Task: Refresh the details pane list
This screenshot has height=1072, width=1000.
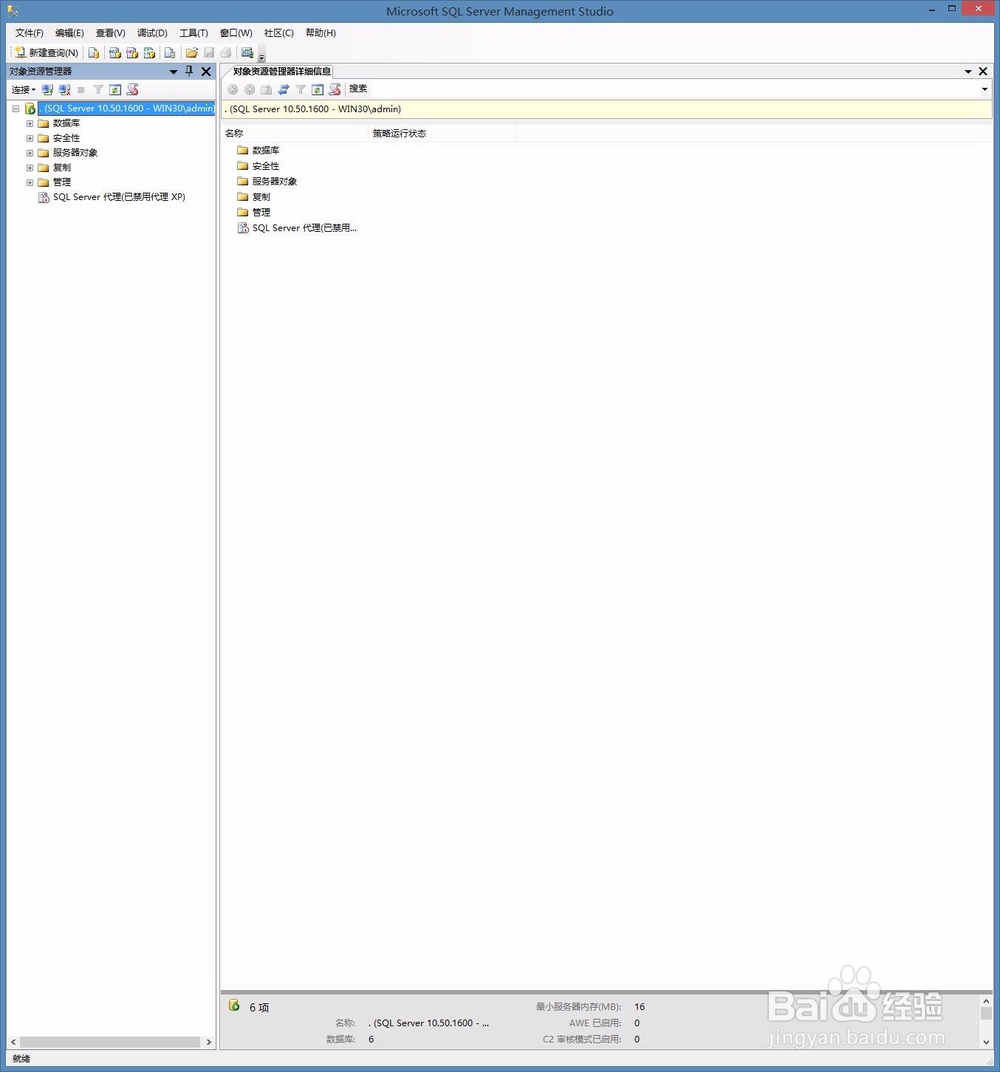Action: tap(318, 90)
